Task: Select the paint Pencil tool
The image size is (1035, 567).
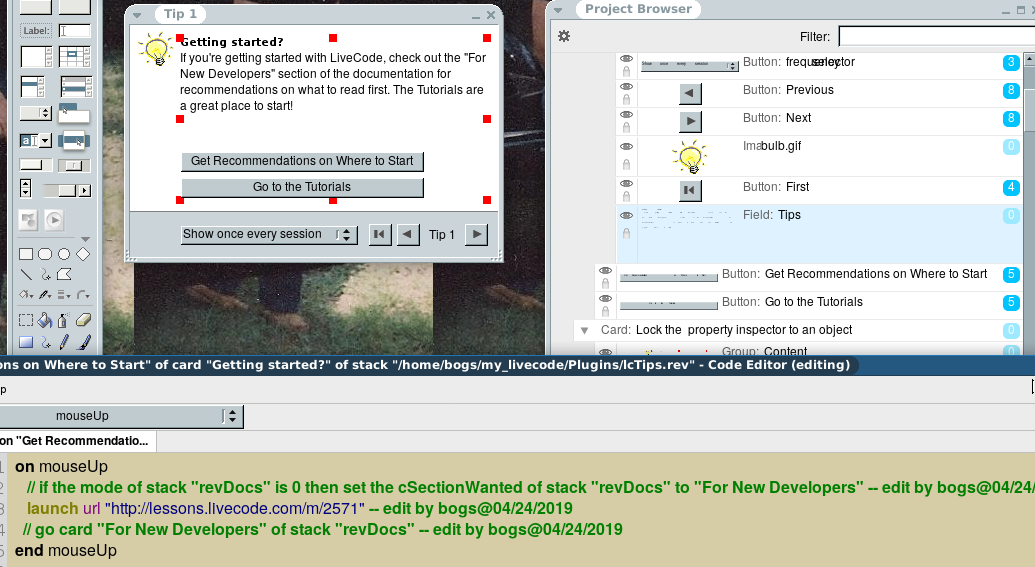Action: pos(64,342)
